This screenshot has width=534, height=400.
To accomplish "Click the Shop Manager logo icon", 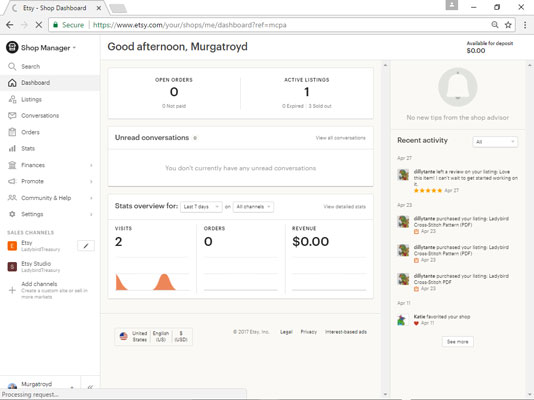I will 12,47.
